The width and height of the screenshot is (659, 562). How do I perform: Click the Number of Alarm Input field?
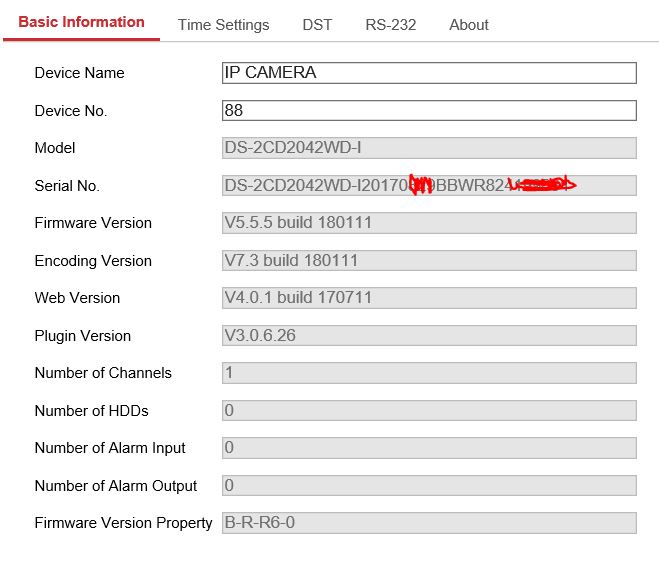coord(429,448)
